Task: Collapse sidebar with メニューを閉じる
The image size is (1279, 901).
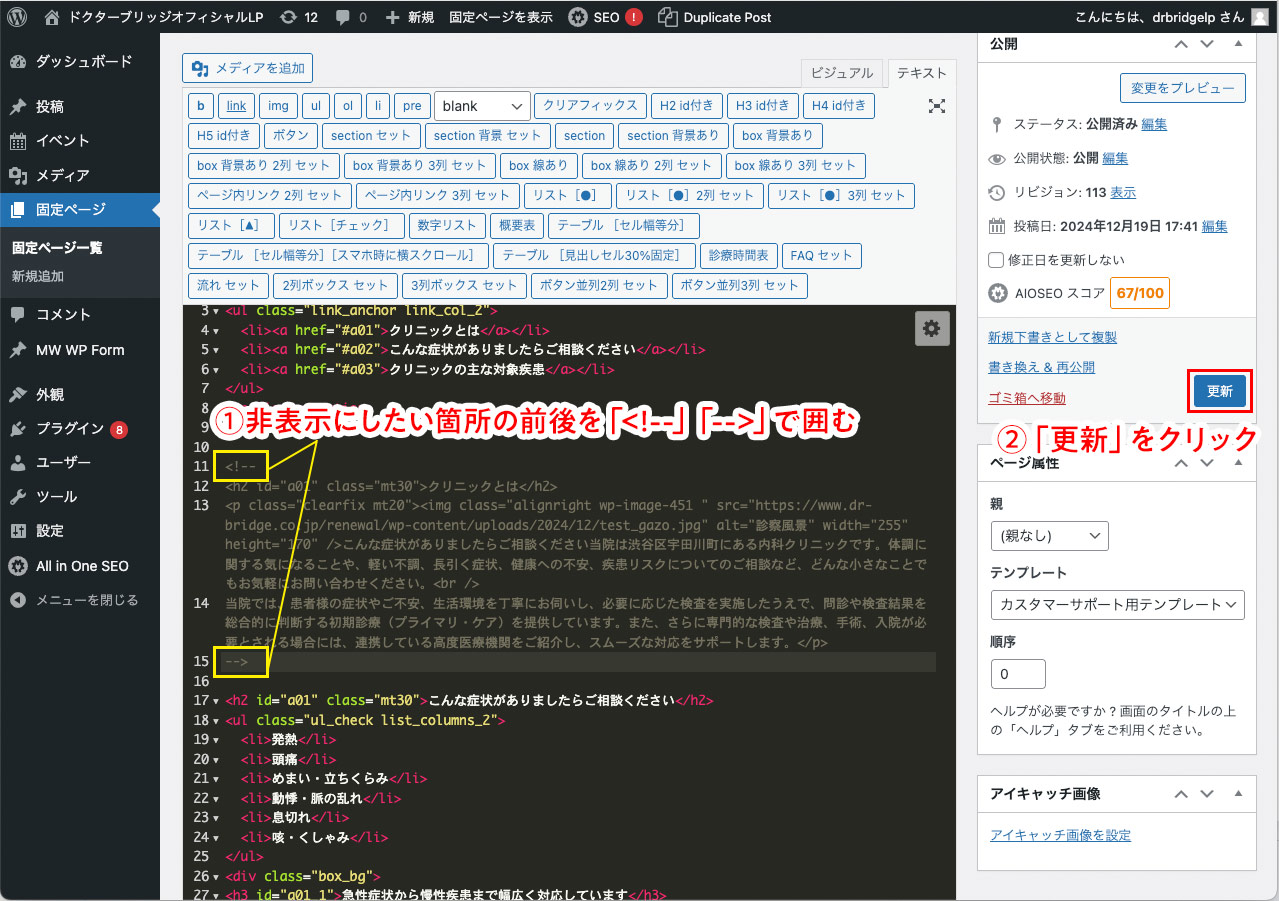Action: pos(80,600)
